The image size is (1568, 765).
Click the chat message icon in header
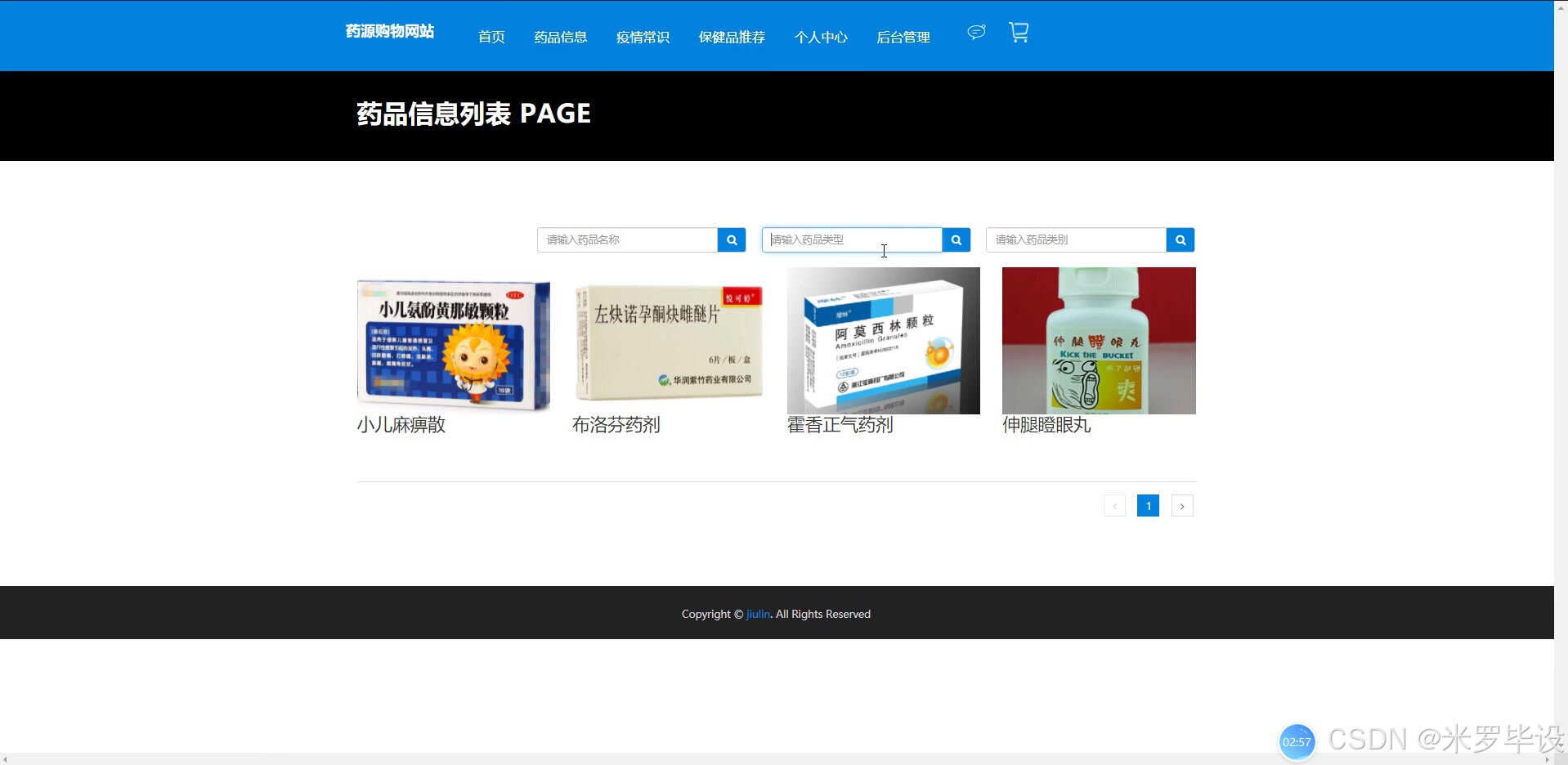click(x=974, y=31)
